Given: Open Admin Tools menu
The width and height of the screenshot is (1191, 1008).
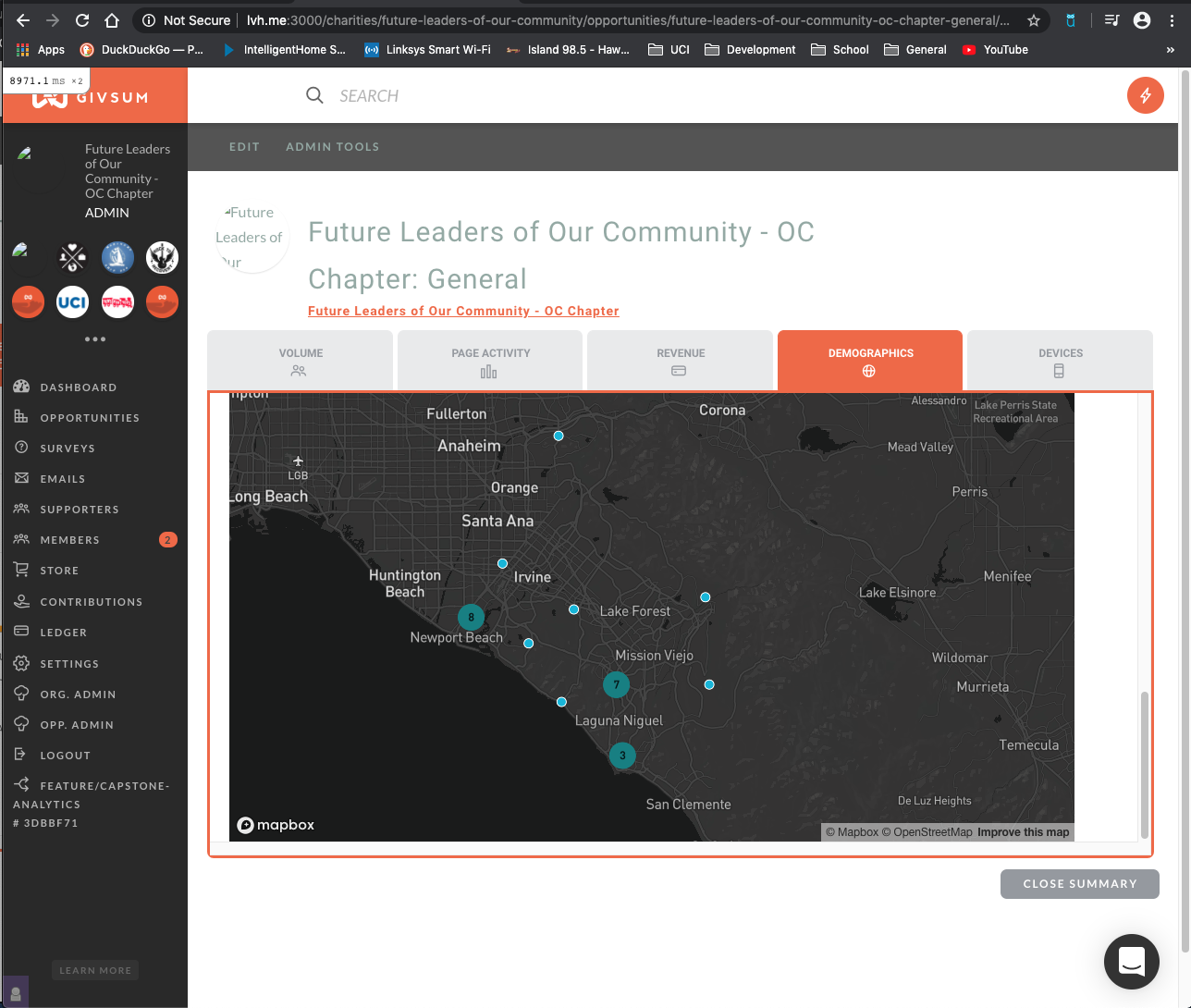Looking at the screenshot, I should (x=332, y=147).
